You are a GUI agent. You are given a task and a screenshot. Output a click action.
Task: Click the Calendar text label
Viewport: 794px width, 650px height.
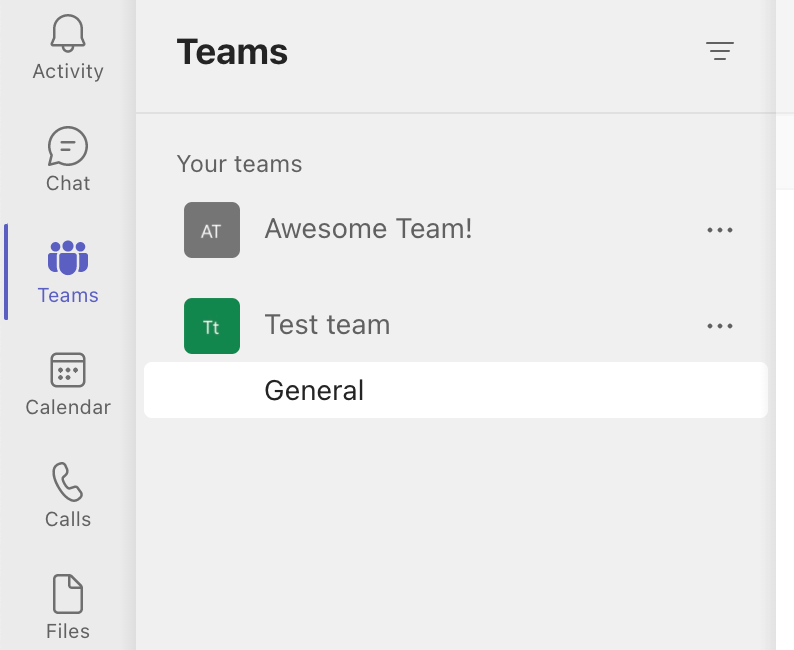click(x=68, y=407)
